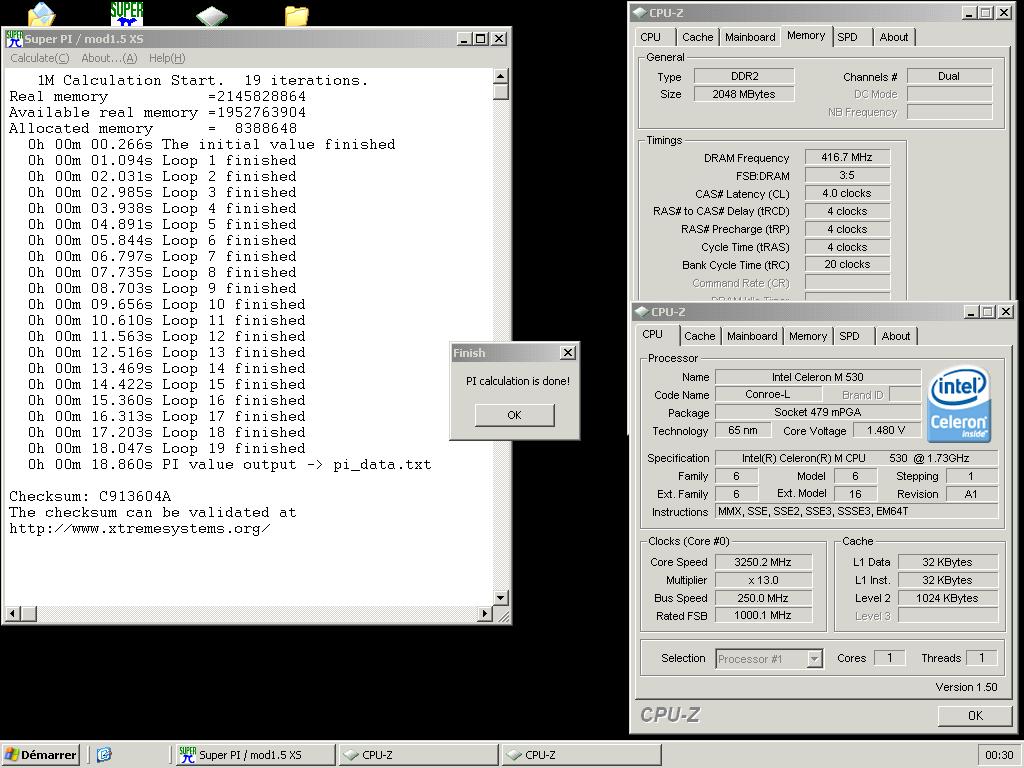This screenshot has height=768, width=1024.
Task: Close the Finish dialog
Action: pos(568,353)
